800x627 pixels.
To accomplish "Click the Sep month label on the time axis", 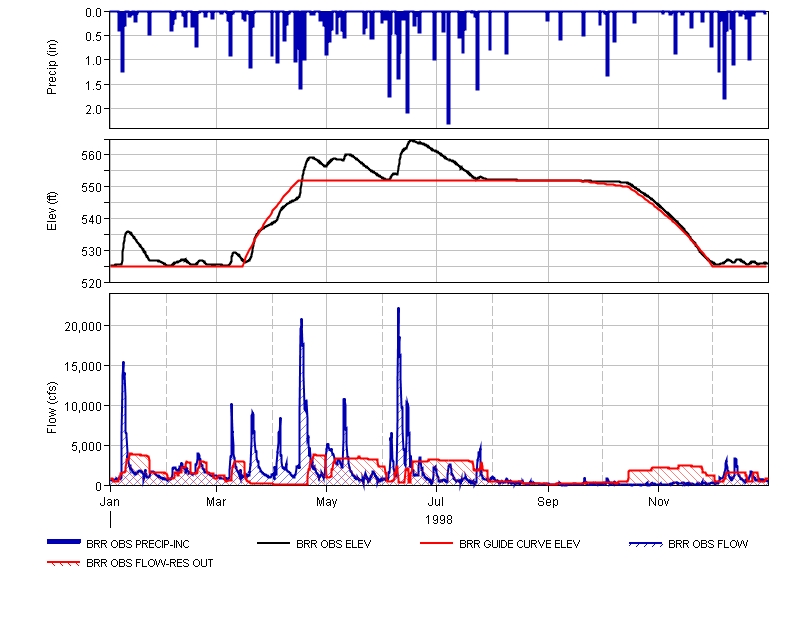I will (x=548, y=502).
